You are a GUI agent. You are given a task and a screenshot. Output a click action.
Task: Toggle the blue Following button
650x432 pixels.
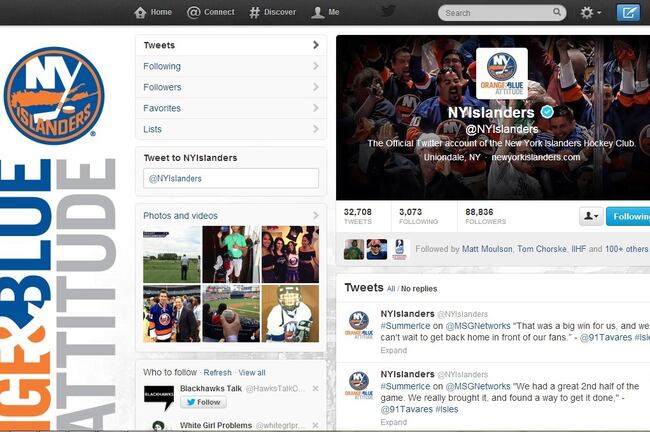[x=628, y=216]
